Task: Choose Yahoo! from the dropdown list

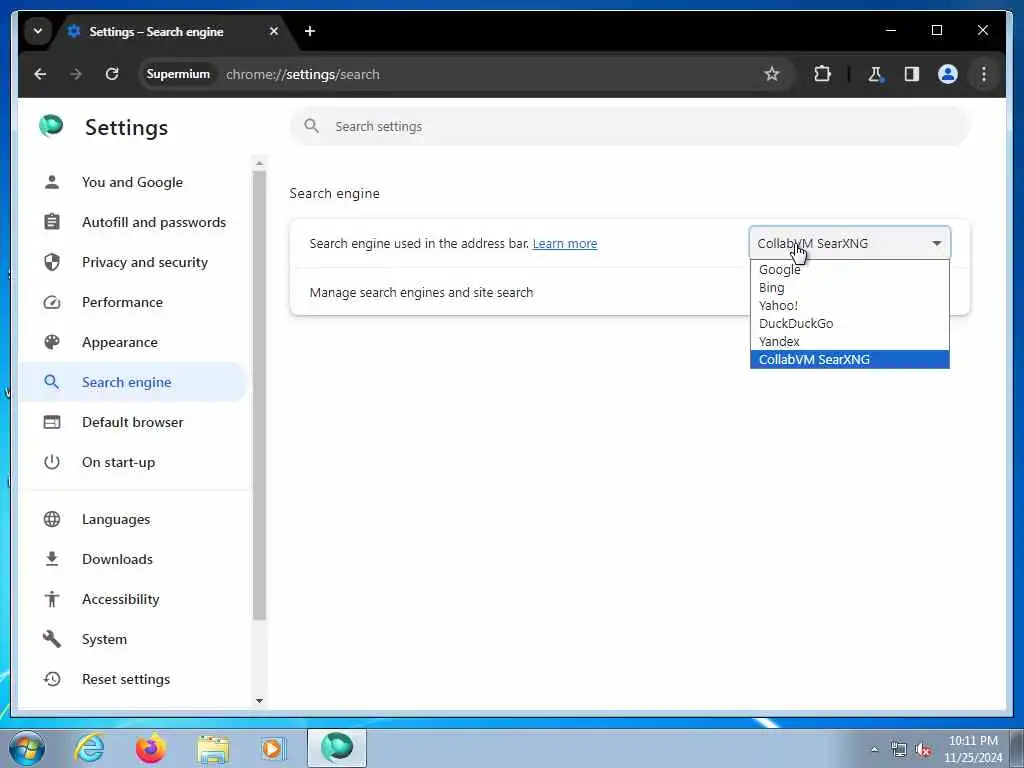Action: (x=850, y=306)
